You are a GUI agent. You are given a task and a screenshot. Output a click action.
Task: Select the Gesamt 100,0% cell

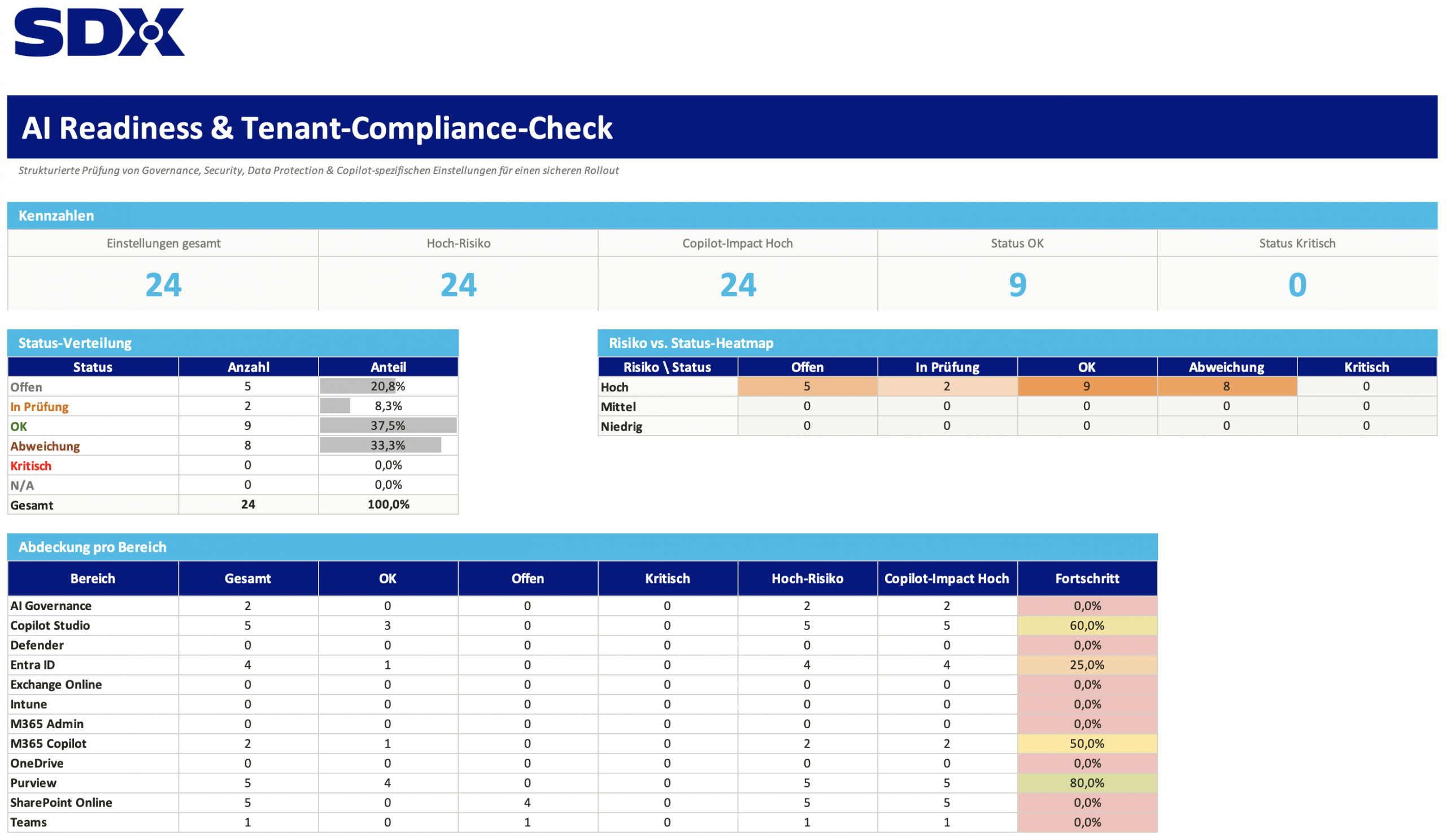[x=389, y=504]
